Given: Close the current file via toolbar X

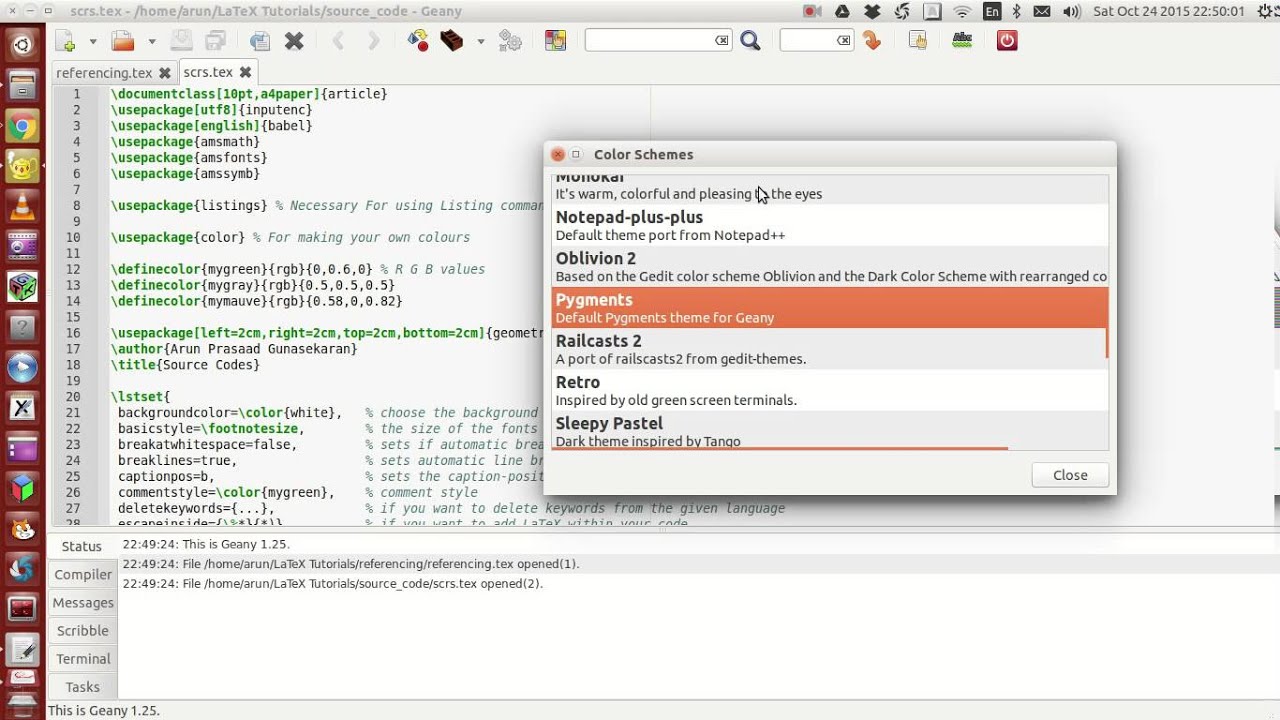Looking at the screenshot, I should point(294,41).
